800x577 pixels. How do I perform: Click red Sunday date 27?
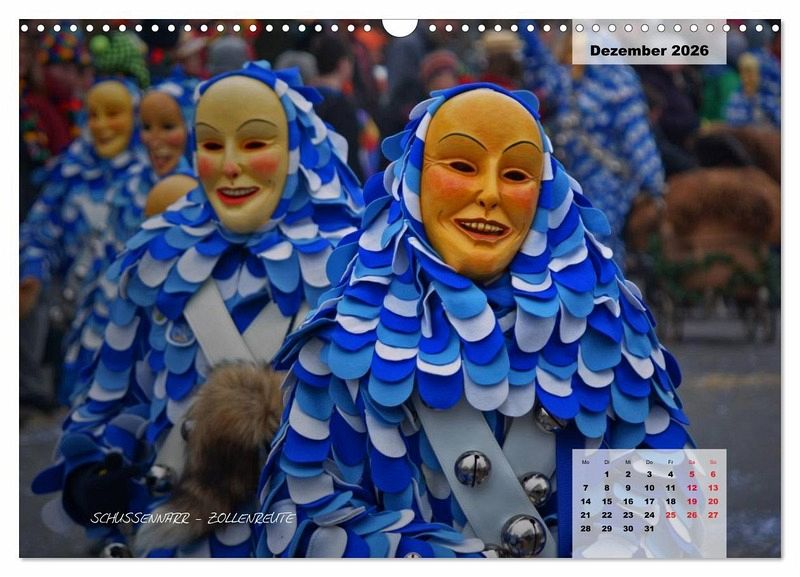[x=713, y=515]
